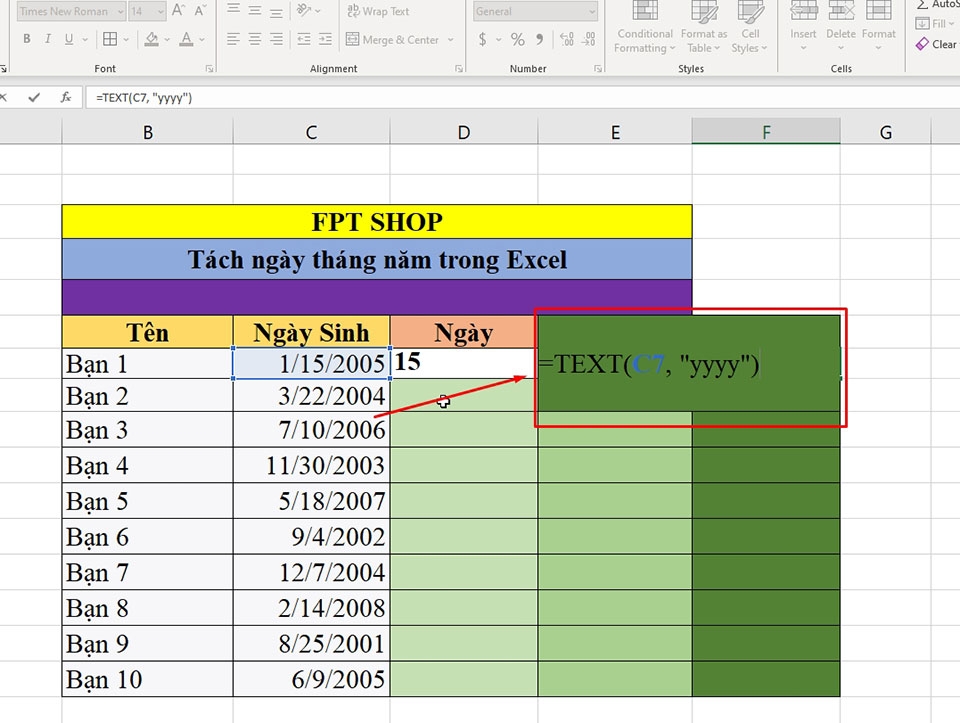Click the Increase Decimal icon

click(566, 39)
